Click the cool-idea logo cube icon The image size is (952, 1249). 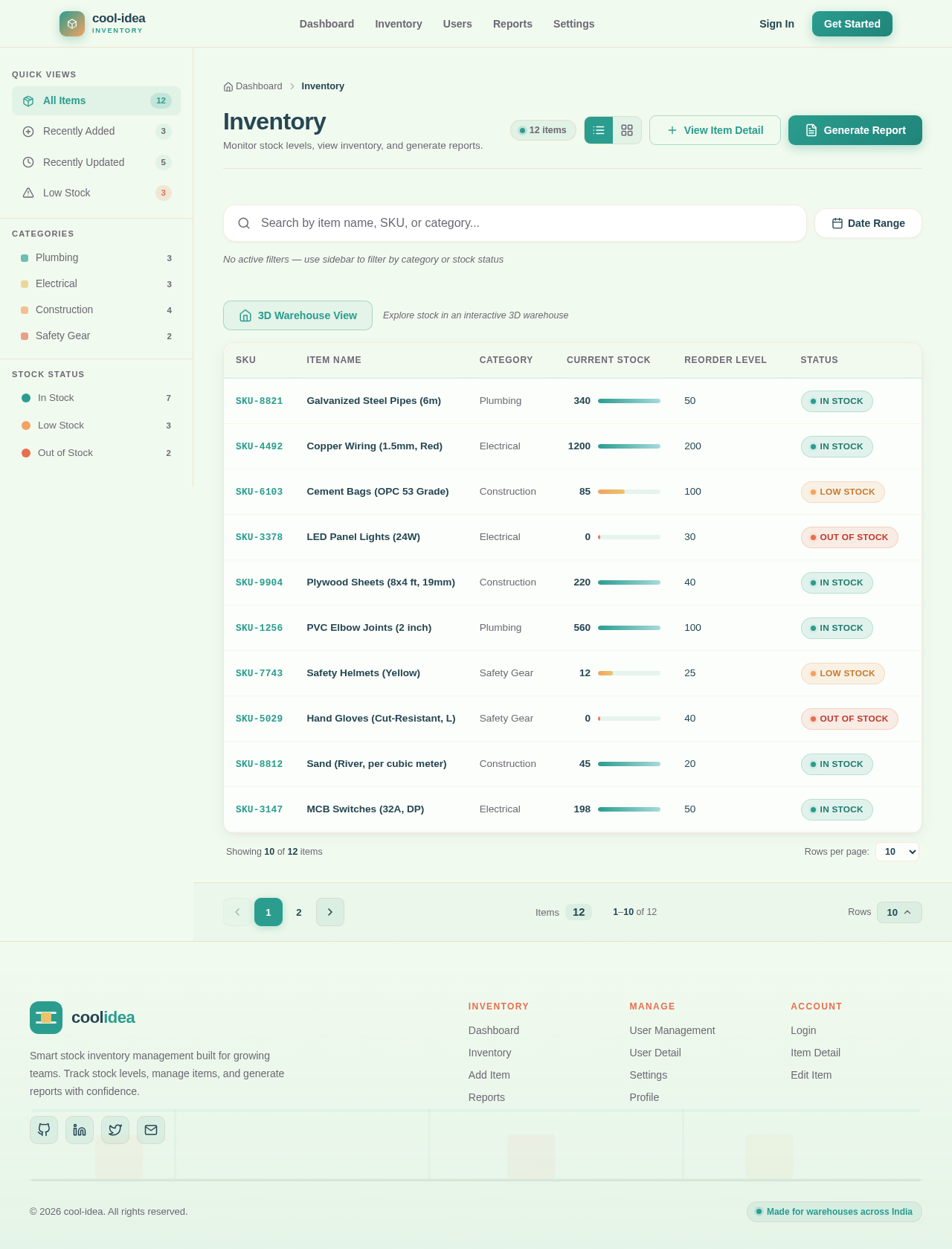pos(72,24)
